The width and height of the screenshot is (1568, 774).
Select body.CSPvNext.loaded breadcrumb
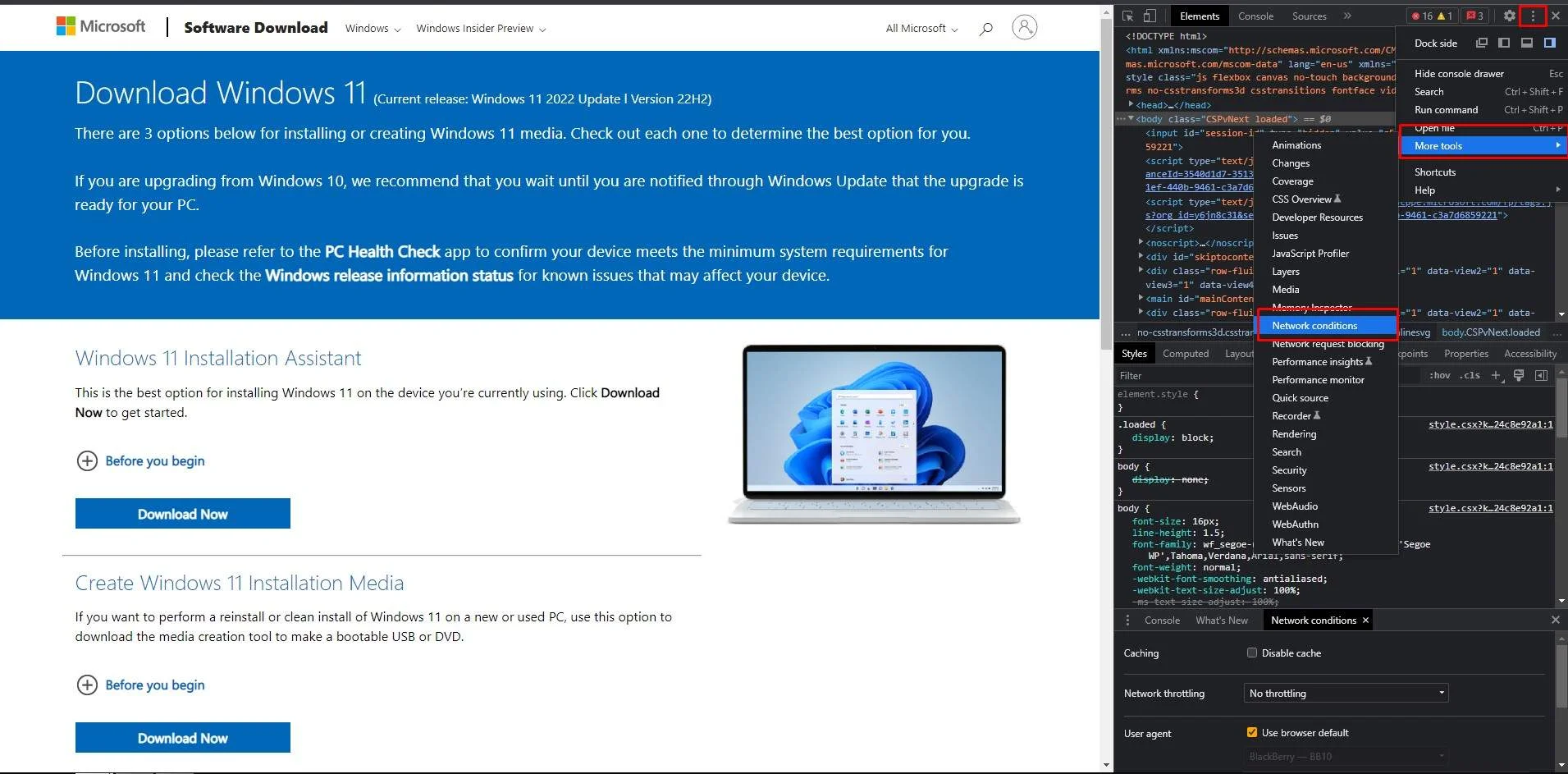click(1491, 332)
